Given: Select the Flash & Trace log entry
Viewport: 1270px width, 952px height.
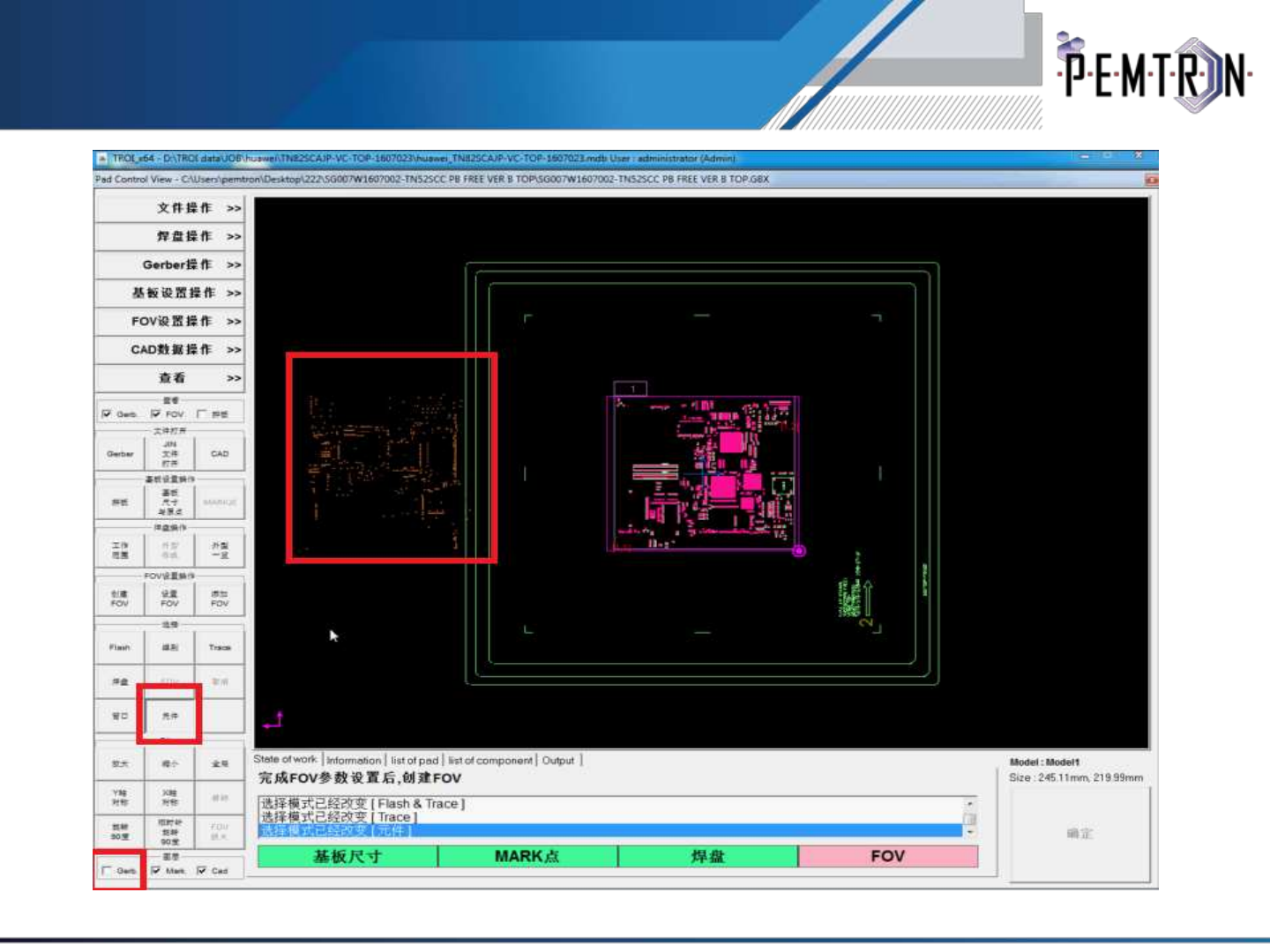Looking at the screenshot, I should point(362,804).
